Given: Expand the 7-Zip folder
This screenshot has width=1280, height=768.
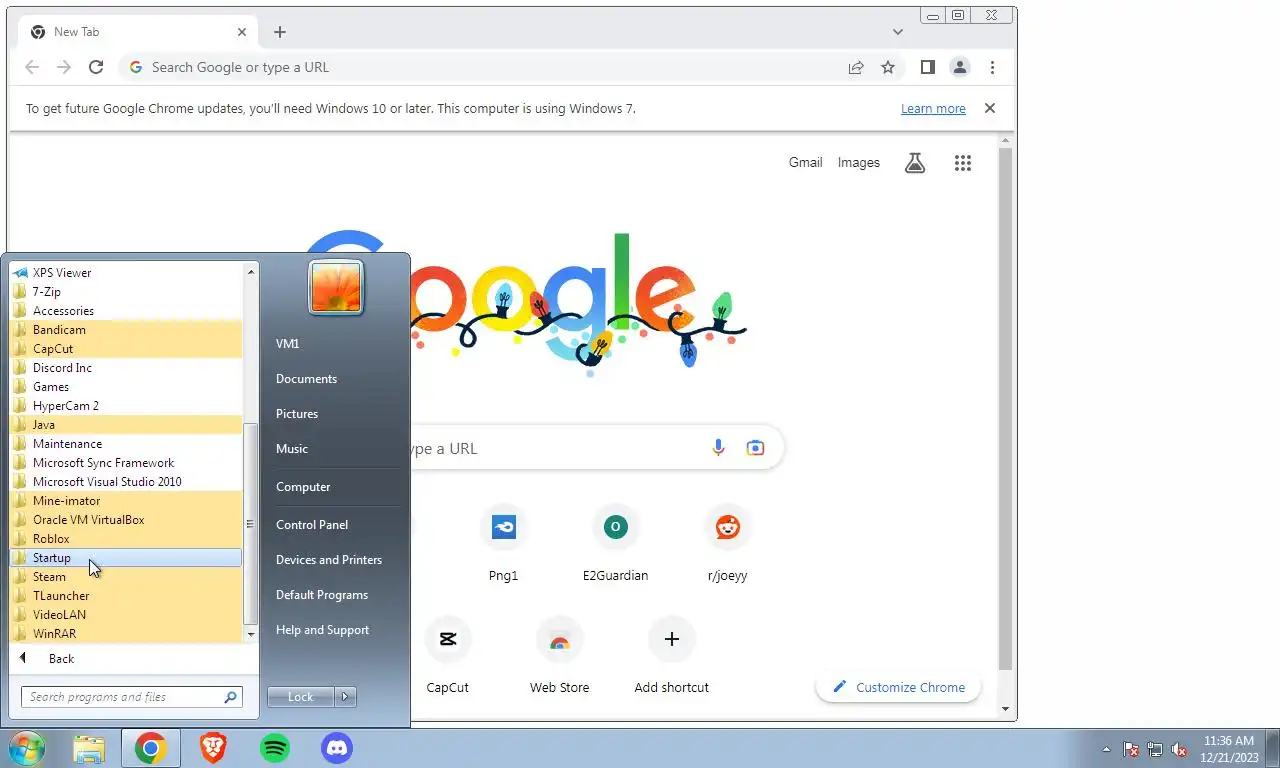Looking at the screenshot, I should 126,292.
